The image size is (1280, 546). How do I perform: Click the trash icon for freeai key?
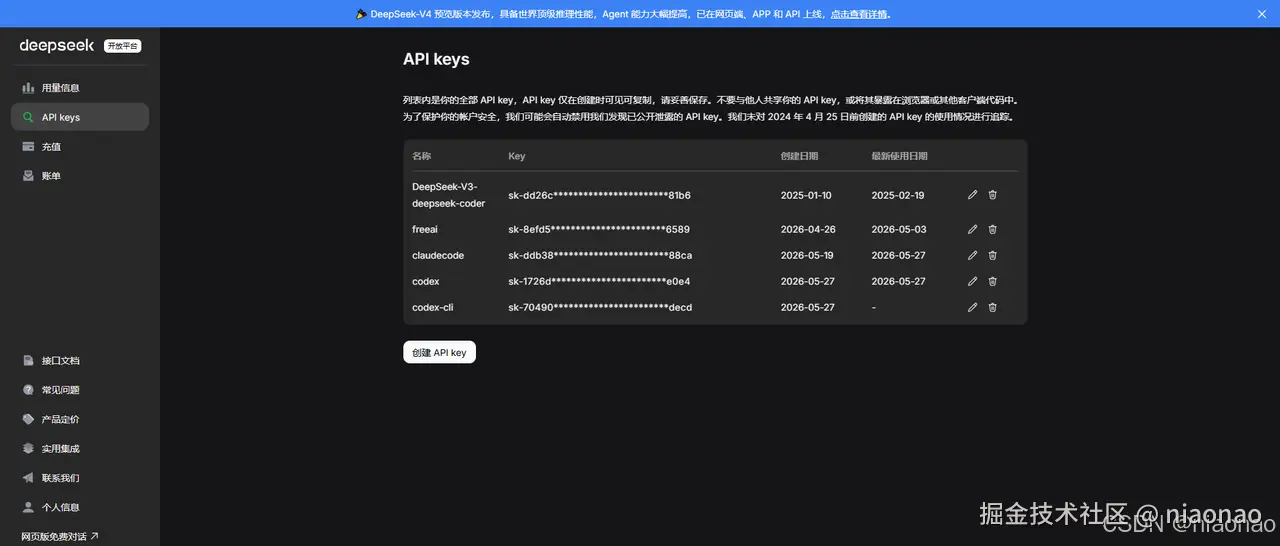[x=992, y=229]
